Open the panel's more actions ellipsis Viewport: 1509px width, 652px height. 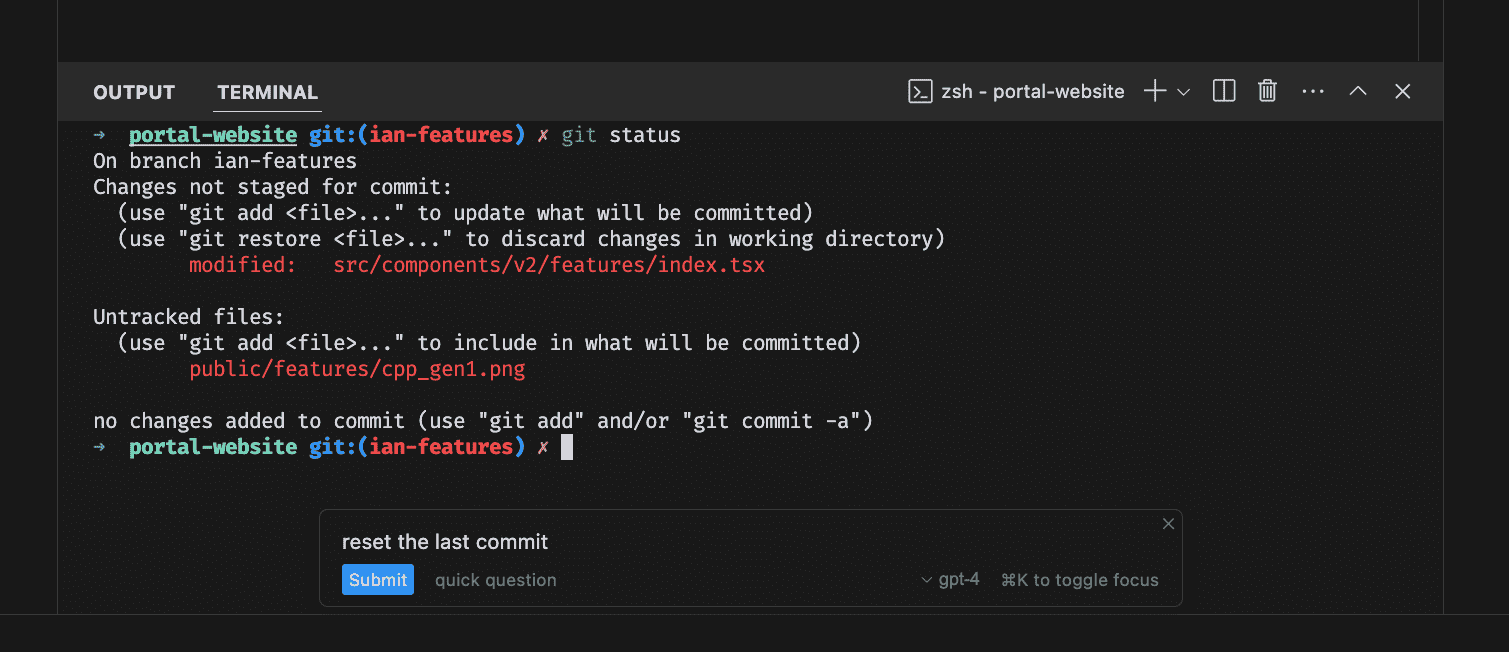1313,91
